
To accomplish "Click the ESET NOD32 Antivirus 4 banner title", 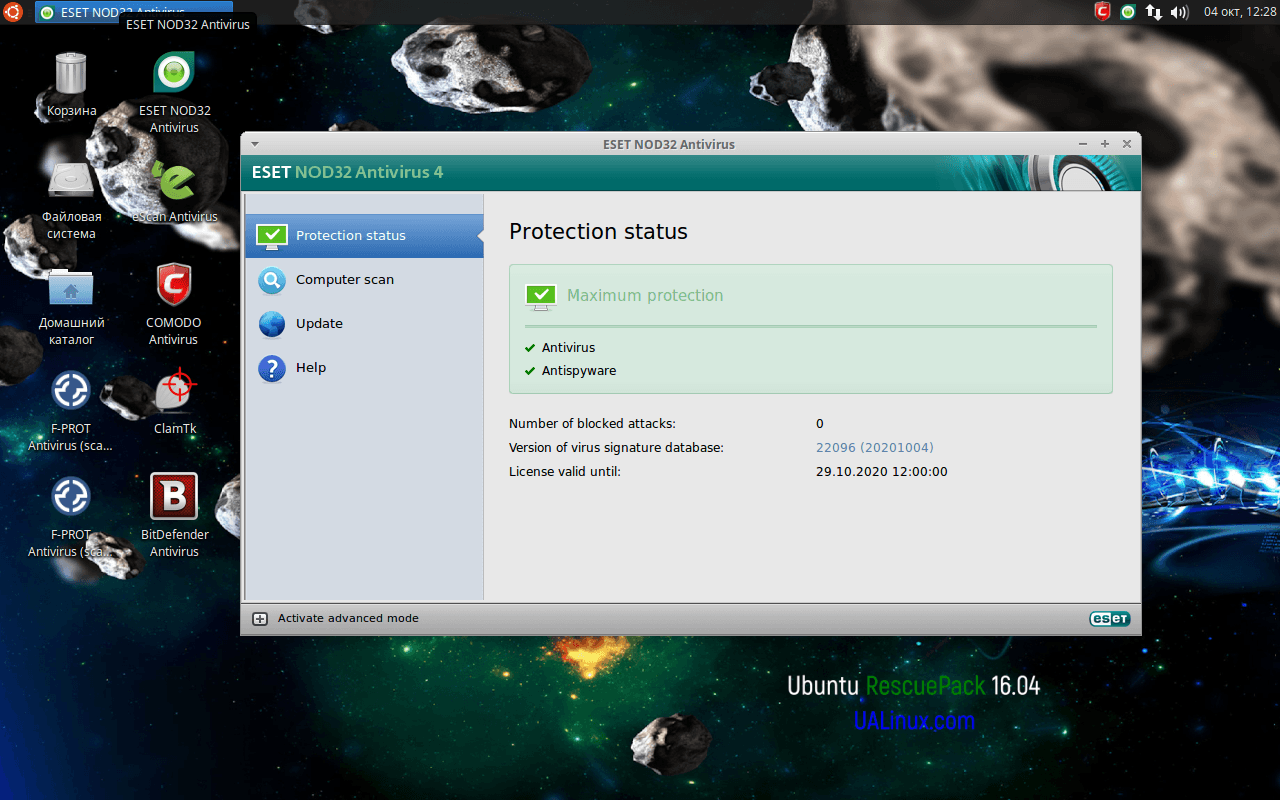I will (x=347, y=172).
